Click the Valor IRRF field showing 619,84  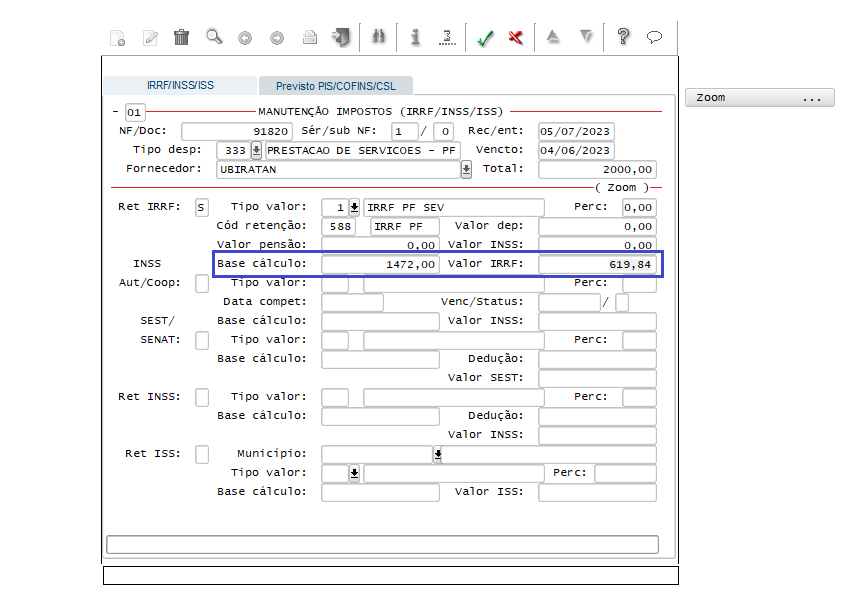coord(597,265)
